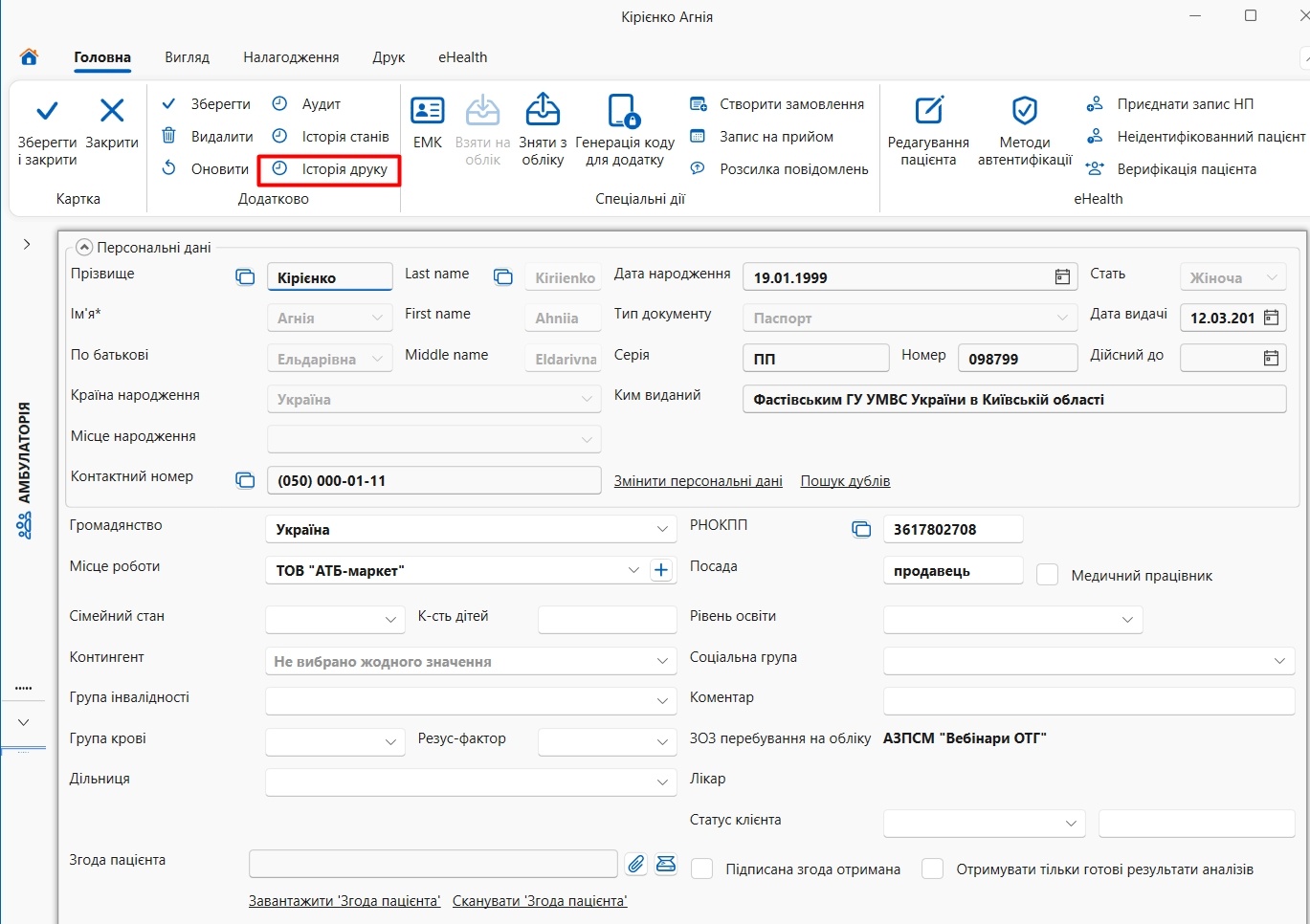Viewport: 1310px width, 924px height.
Task: Click Сканувати 'Згода пацієнта' link
Action: (x=540, y=901)
